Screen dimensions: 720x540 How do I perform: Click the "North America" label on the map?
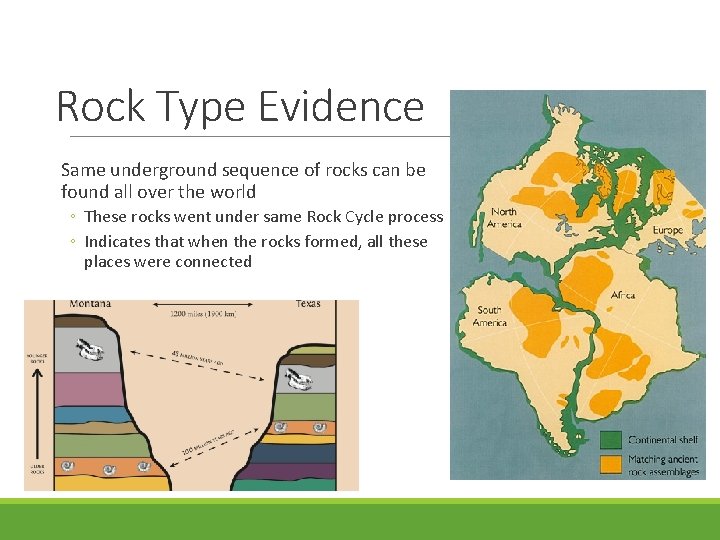(504, 218)
